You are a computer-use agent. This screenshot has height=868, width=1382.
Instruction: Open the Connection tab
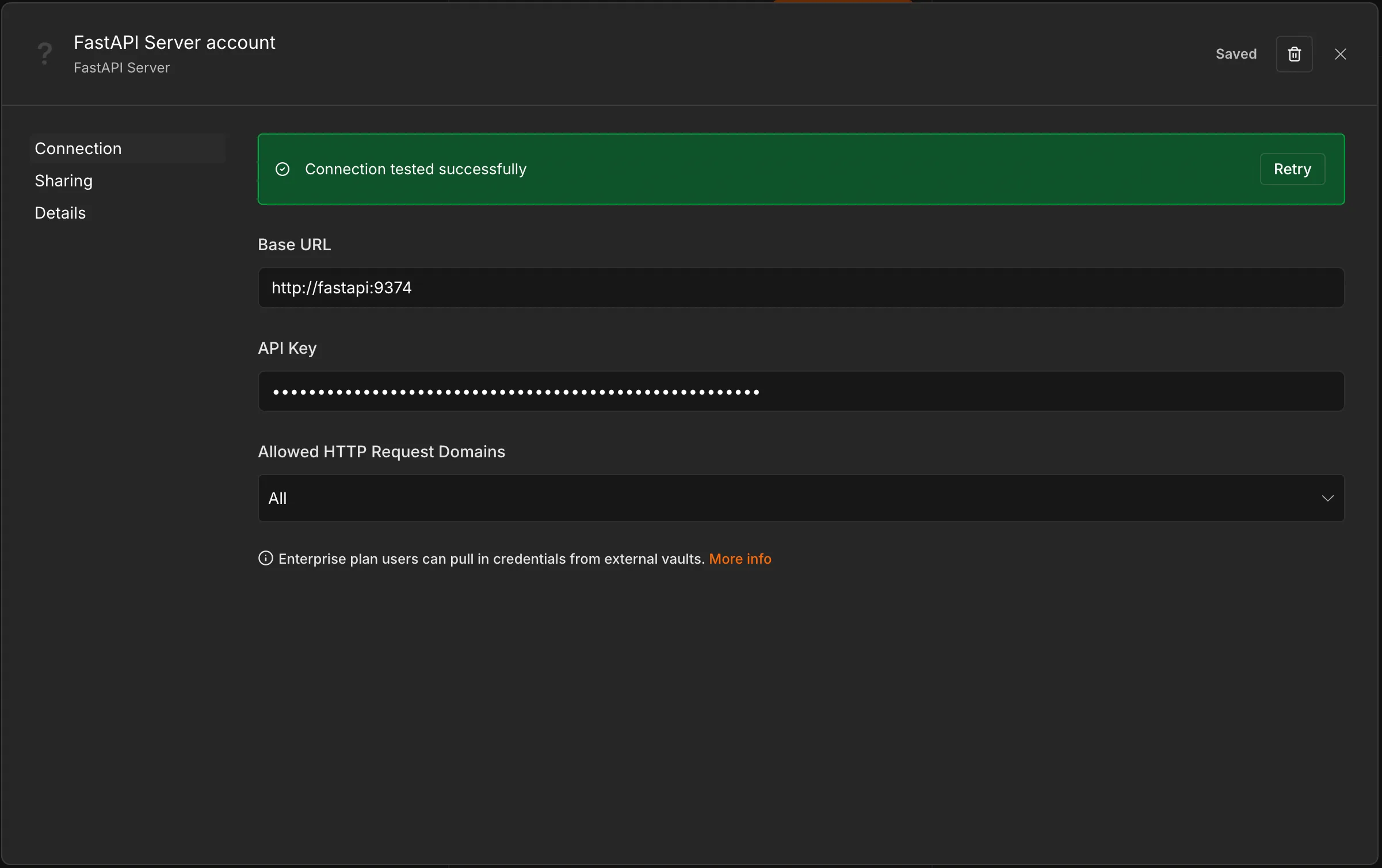tap(127, 148)
